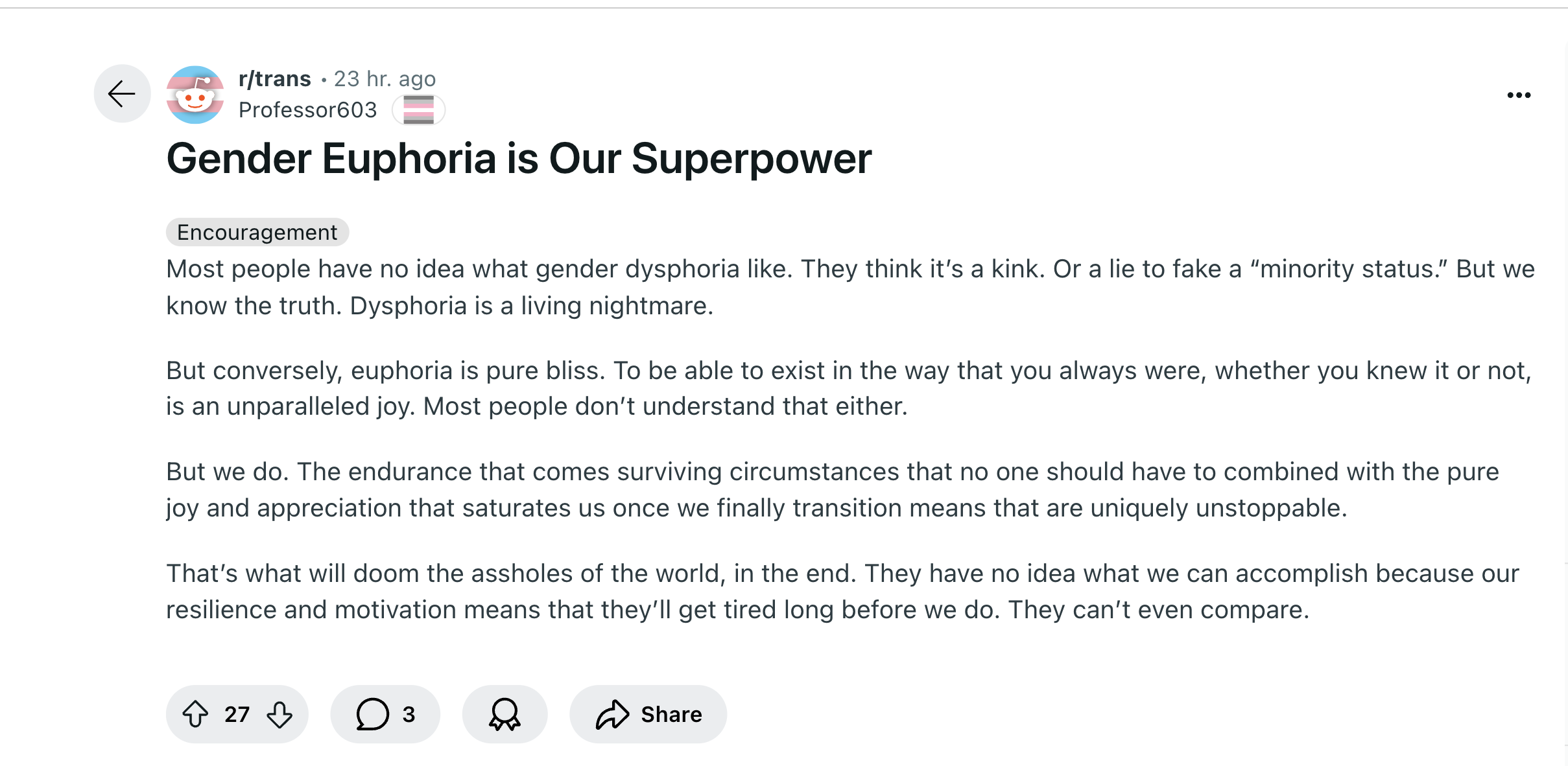Click the flag flair beside Professor603
Image resolution: width=1568 pixels, height=766 pixels.
click(418, 110)
